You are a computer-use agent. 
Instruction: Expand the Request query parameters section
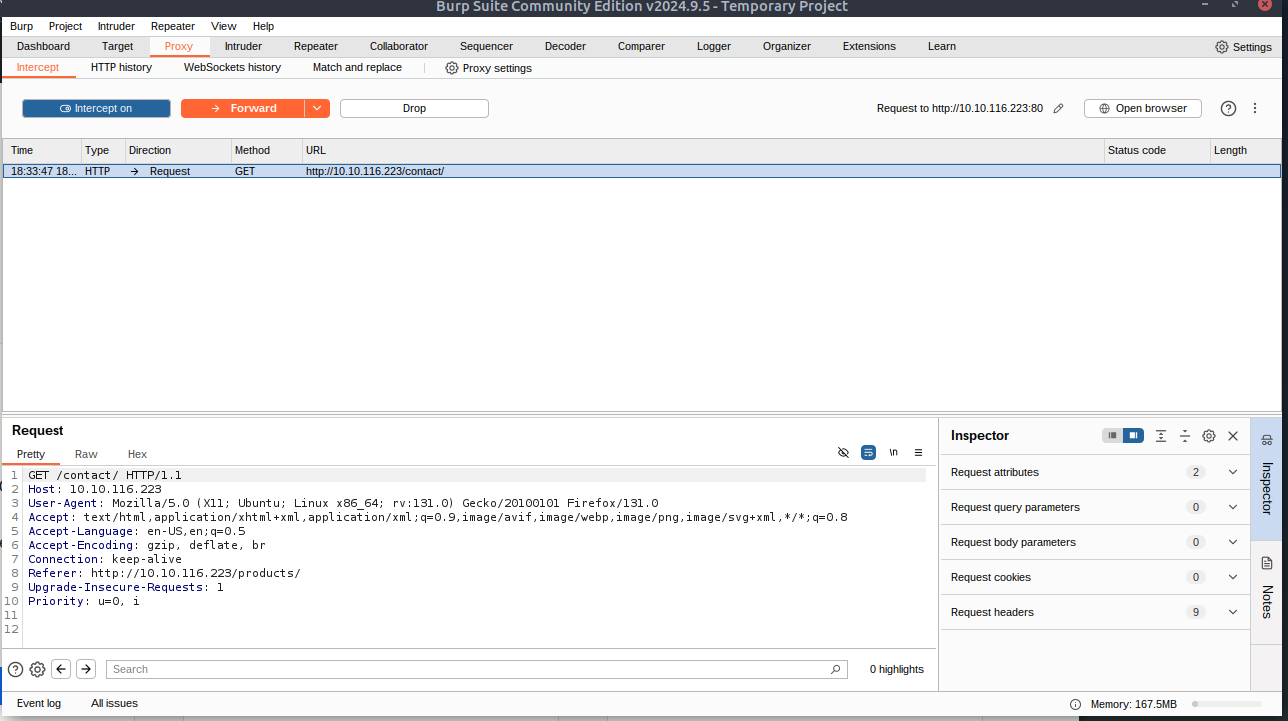1095,507
